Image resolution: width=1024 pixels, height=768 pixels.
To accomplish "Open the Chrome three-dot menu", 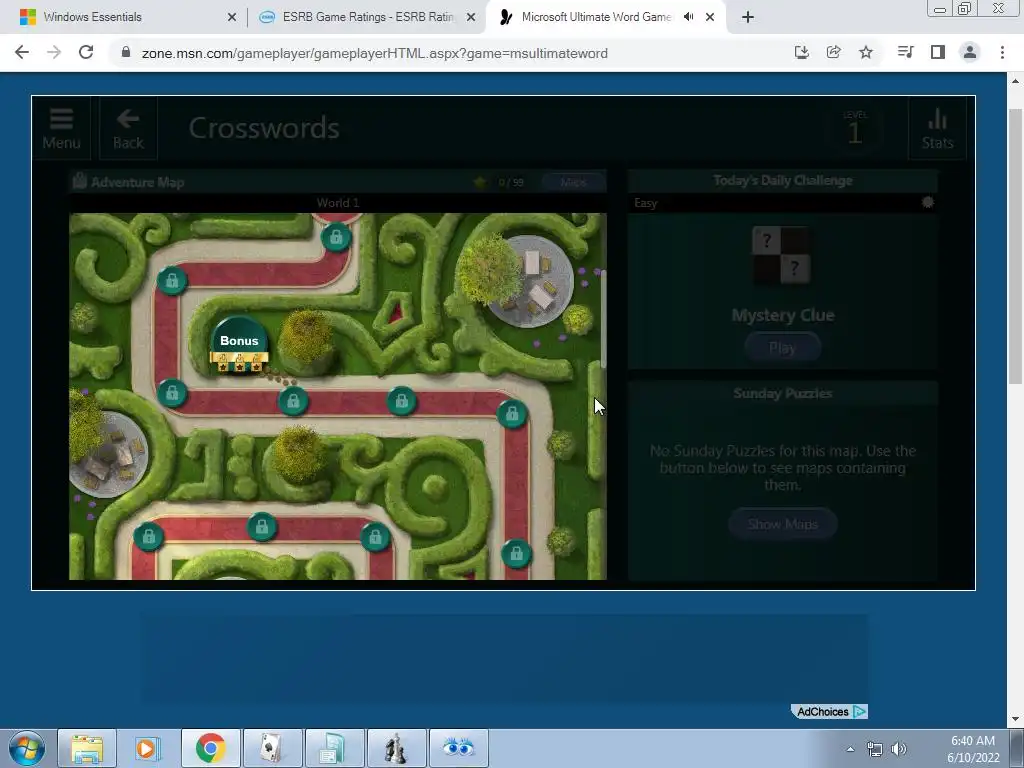I will click(1002, 52).
